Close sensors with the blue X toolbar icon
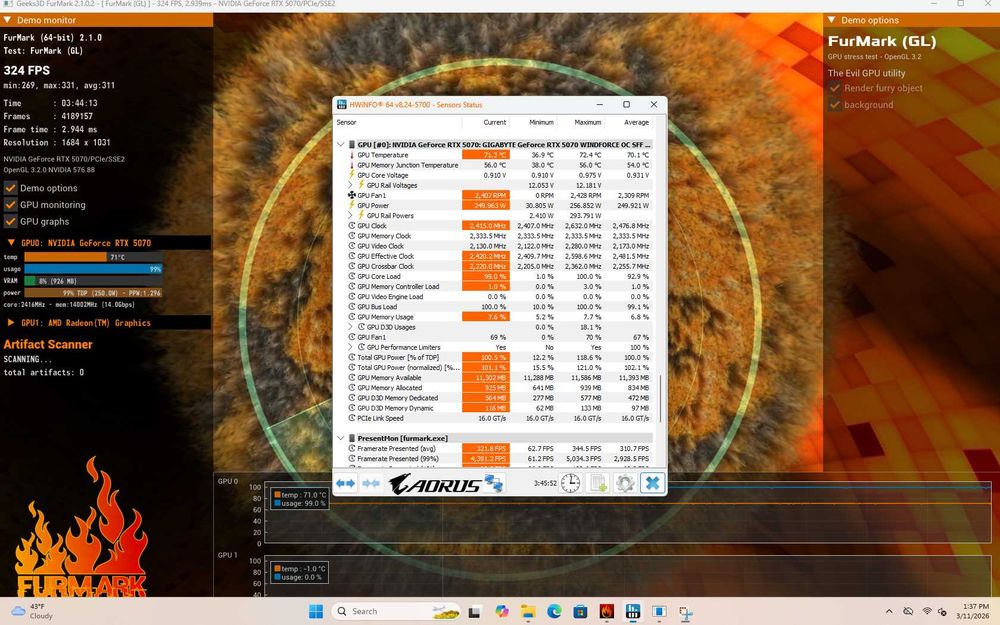 click(652, 483)
